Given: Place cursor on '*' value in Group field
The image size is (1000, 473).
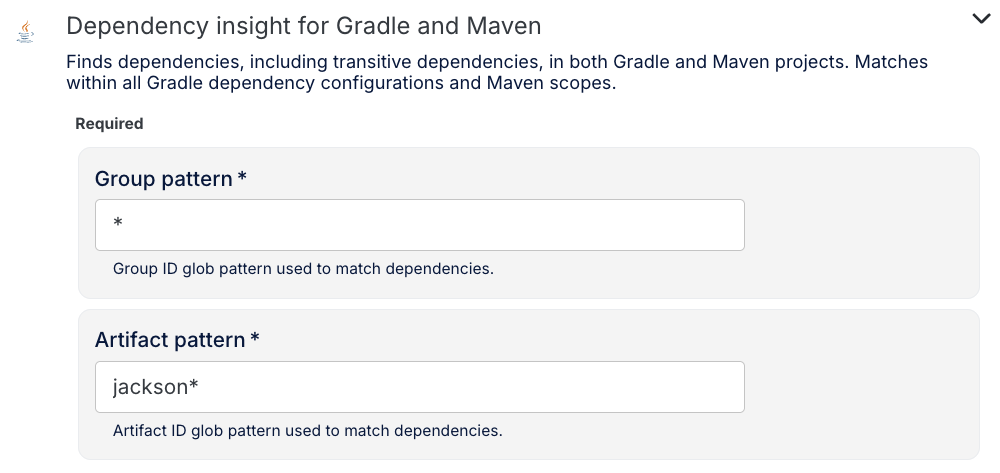Looking at the screenshot, I should pyautogui.click(x=118, y=225).
